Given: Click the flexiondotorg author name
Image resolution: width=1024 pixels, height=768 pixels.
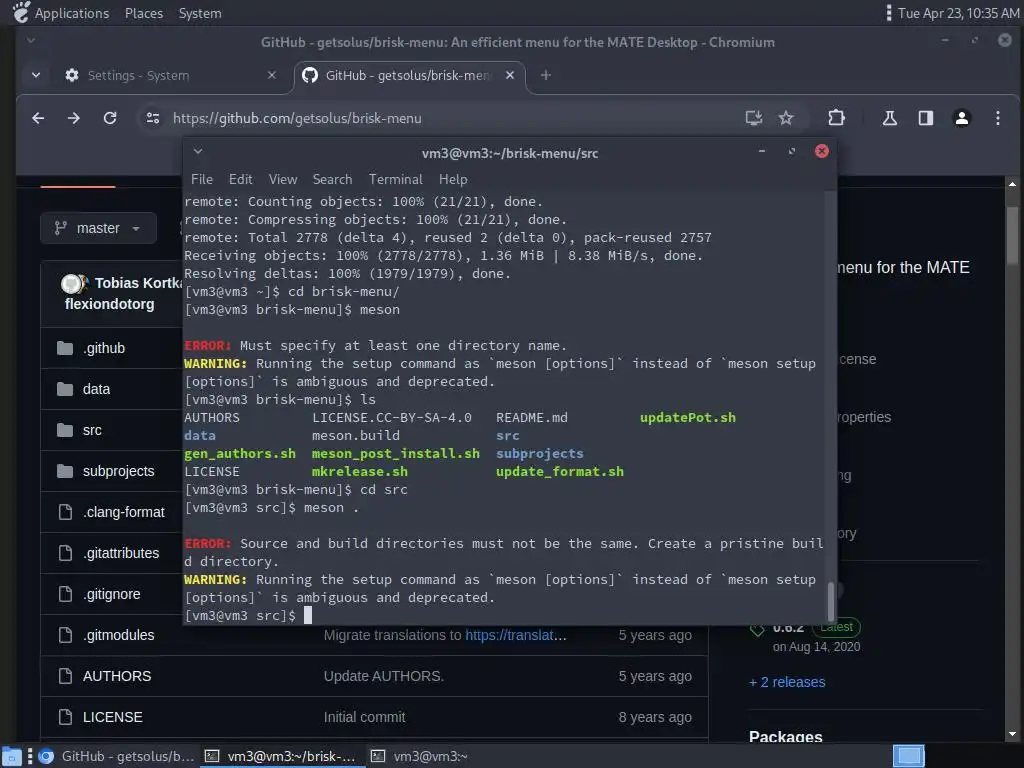Looking at the screenshot, I should tap(110, 304).
